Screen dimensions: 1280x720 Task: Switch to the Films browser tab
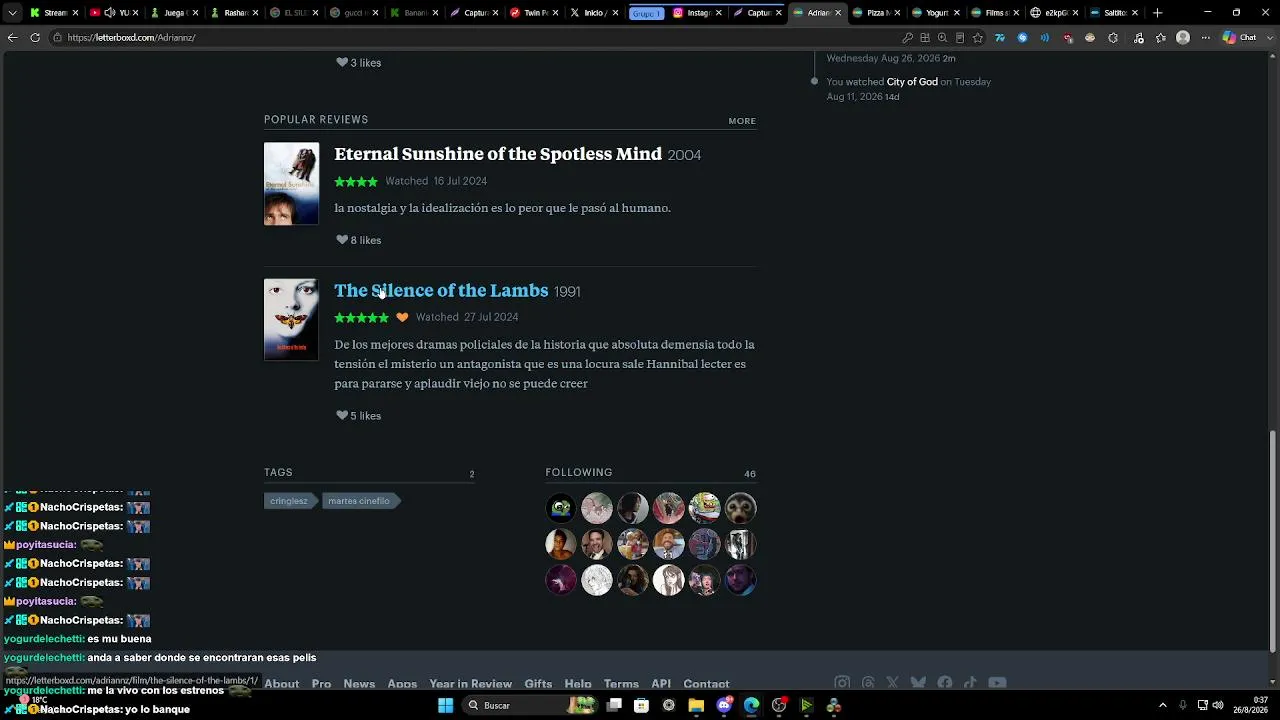coord(997,13)
